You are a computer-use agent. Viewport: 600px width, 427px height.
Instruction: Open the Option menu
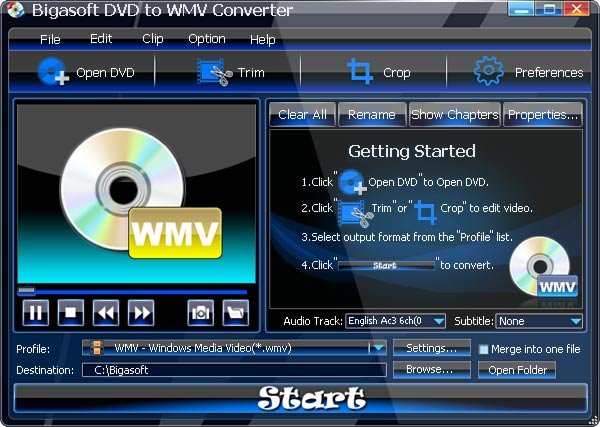click(x=207, y=39)
